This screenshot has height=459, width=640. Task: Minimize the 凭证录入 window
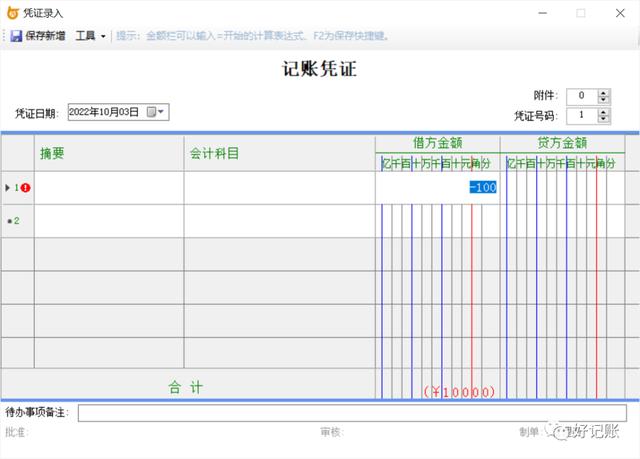click(542, 13)
